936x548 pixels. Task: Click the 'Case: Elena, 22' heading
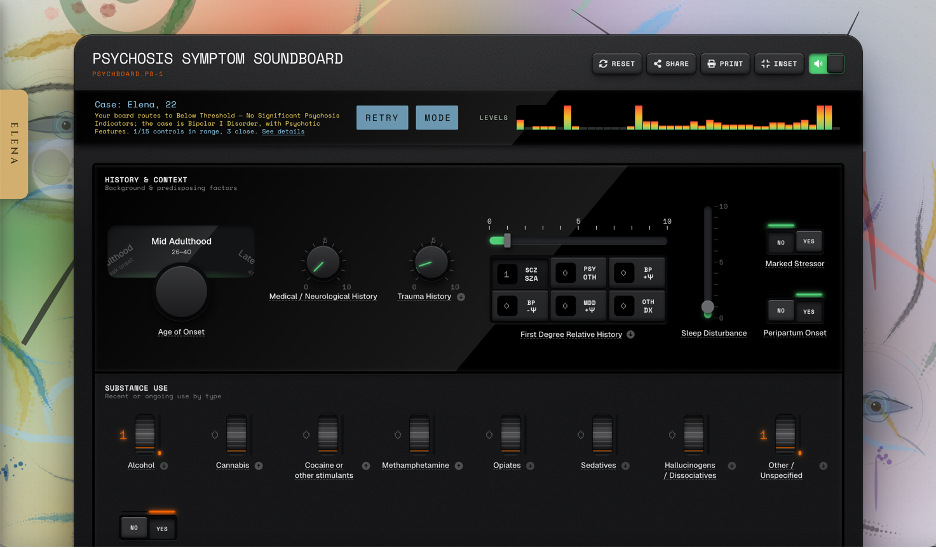click(136, 104)
